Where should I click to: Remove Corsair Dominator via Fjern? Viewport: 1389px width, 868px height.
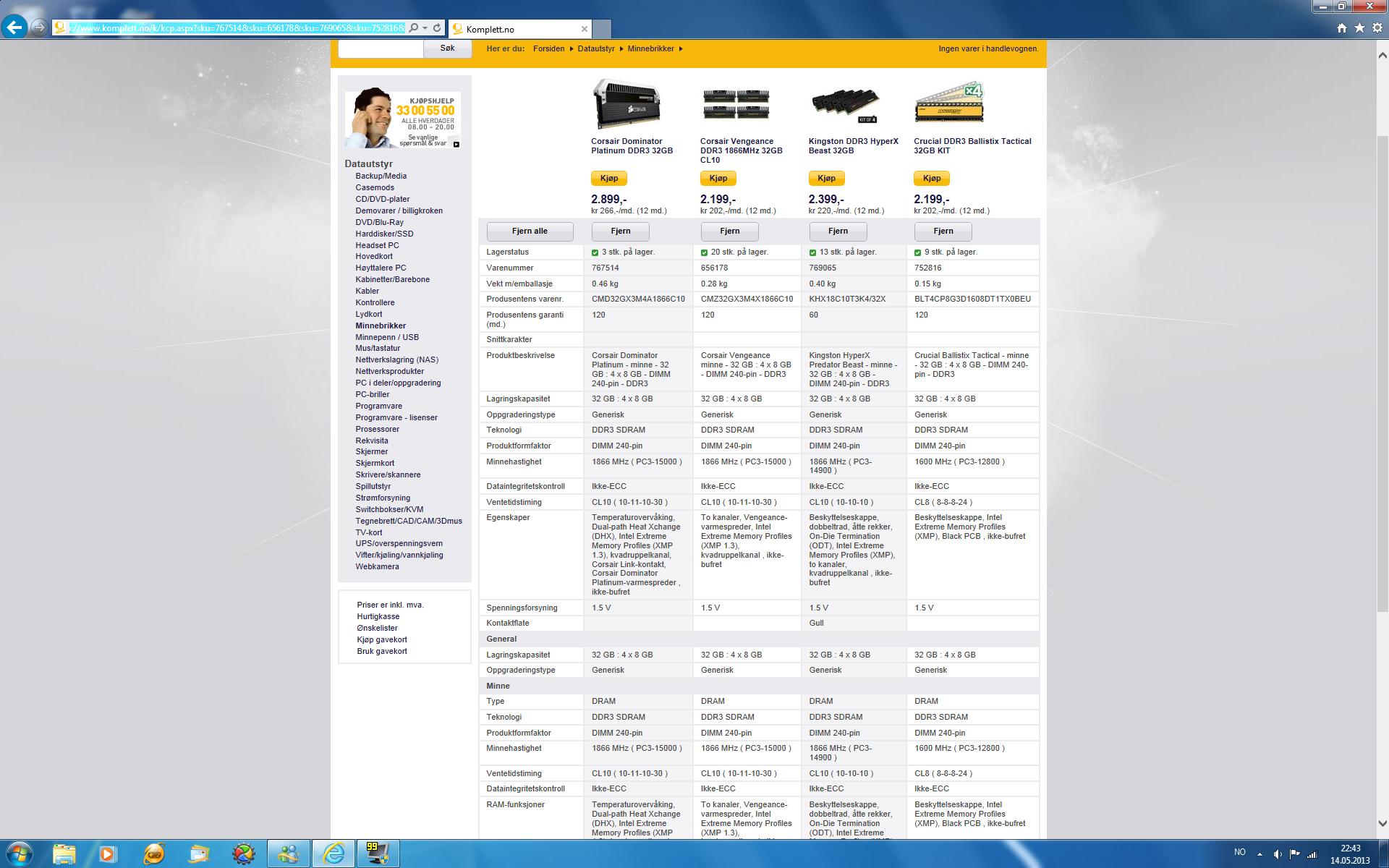point(621,231)
